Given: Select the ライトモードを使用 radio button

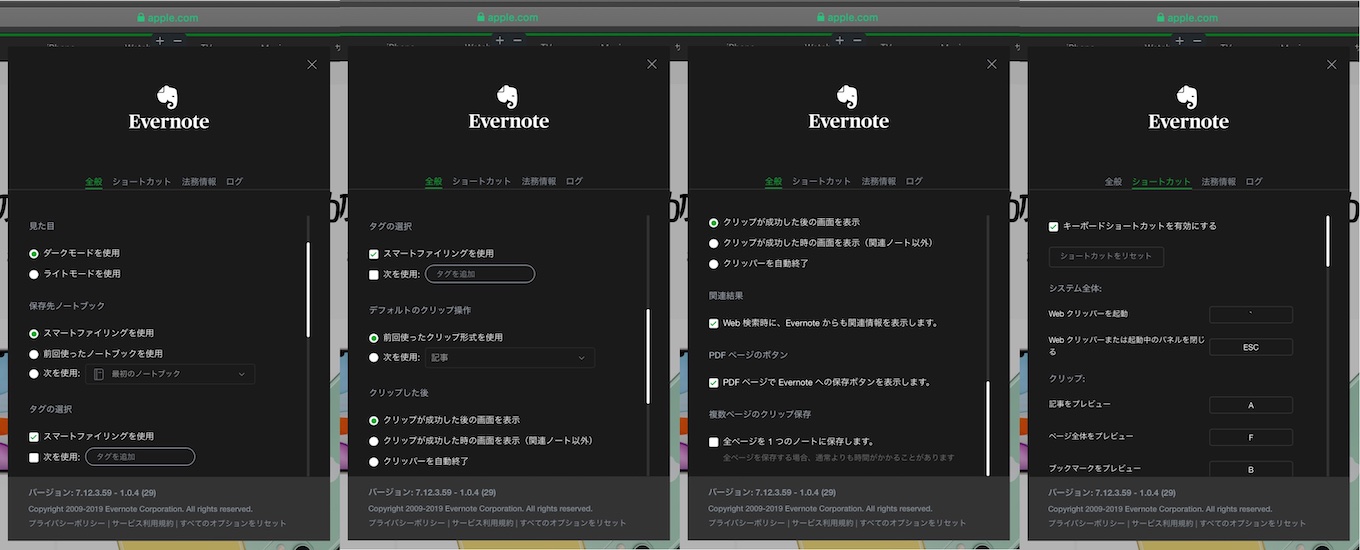Looking at the screenshot, I should (34, 274).
